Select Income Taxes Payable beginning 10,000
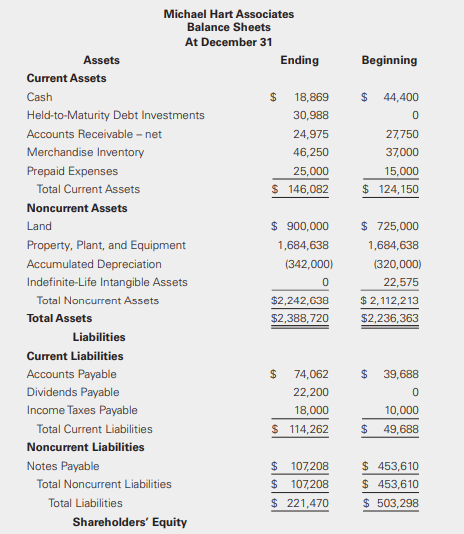This screenshot has height=534, width=464. [402, 410]
